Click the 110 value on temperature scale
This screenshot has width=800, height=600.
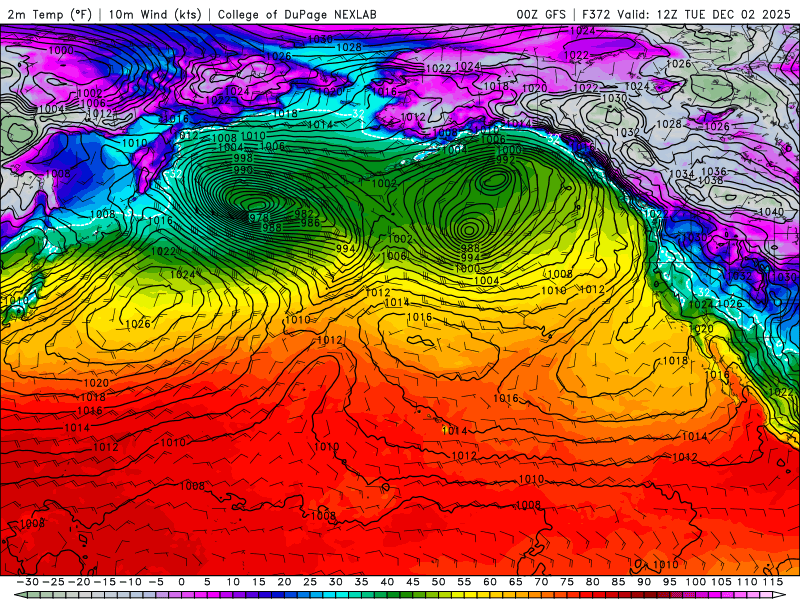coord(747,582)
